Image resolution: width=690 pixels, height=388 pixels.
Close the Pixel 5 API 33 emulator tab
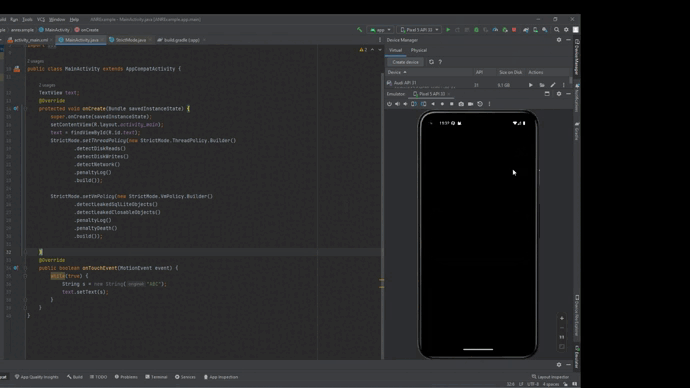(x=449, y=94)
